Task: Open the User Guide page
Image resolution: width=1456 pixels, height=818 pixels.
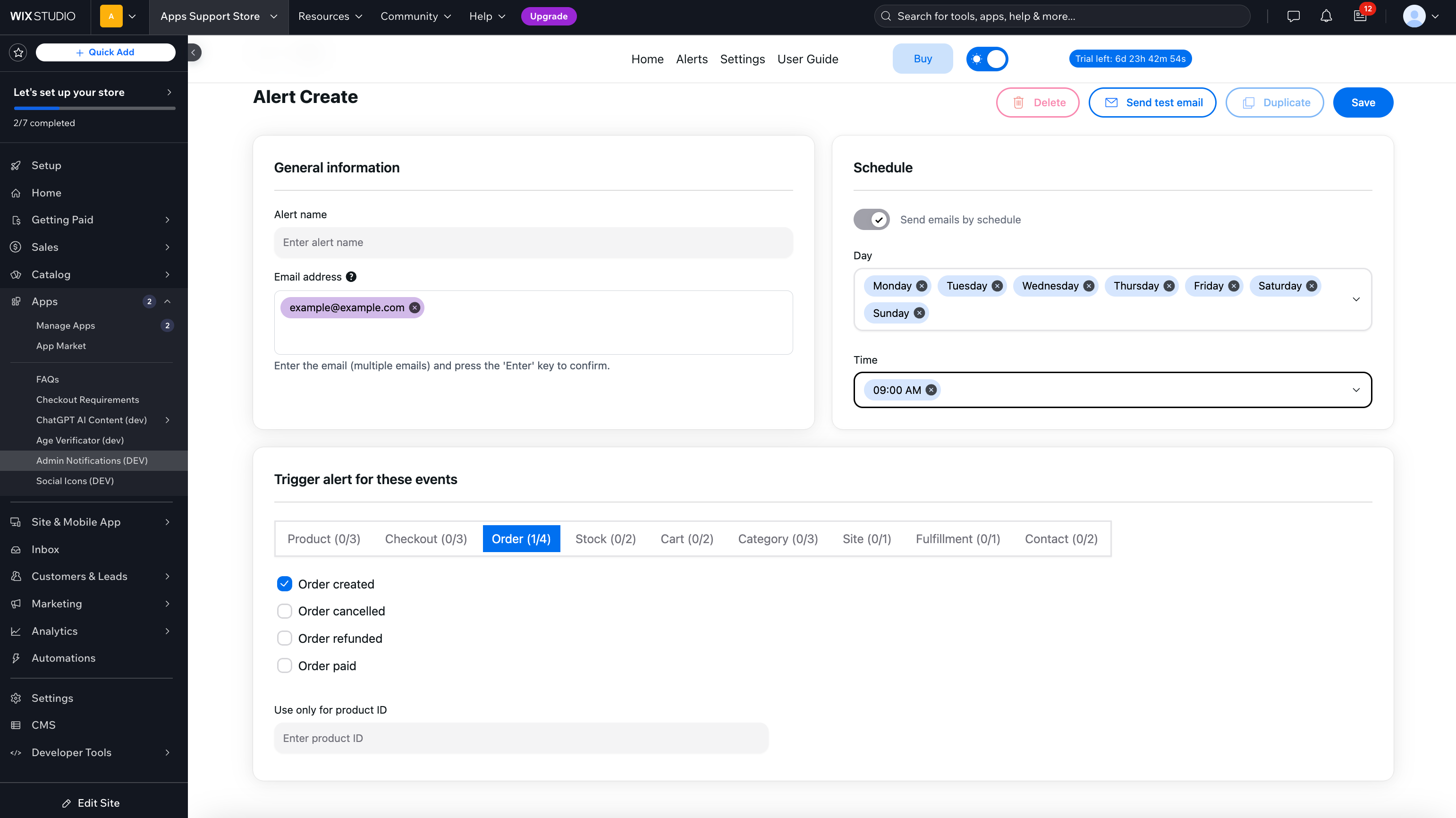Action: pyautogui.click(x=808, y=59)
